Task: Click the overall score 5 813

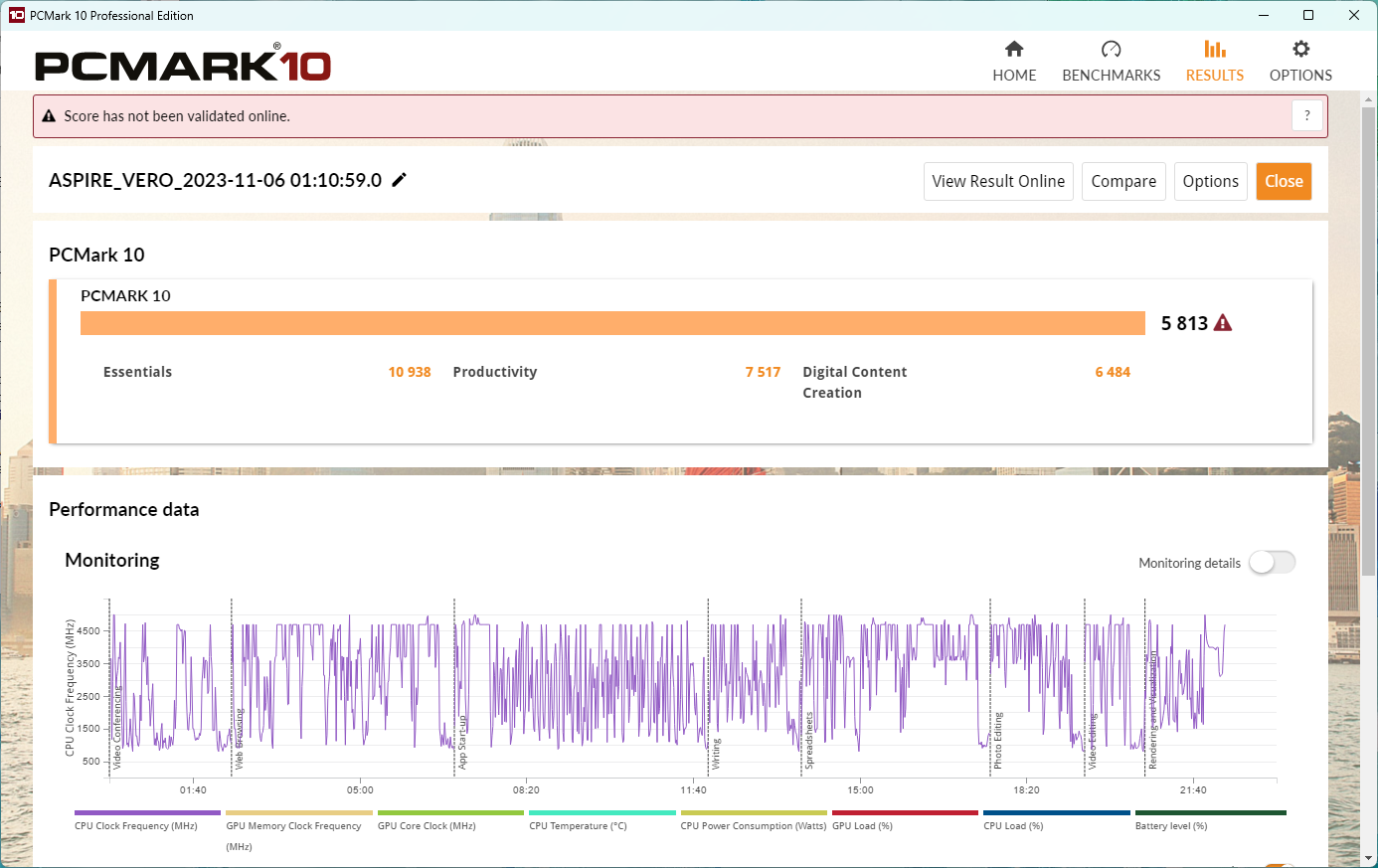Action: coord(1184,323)
